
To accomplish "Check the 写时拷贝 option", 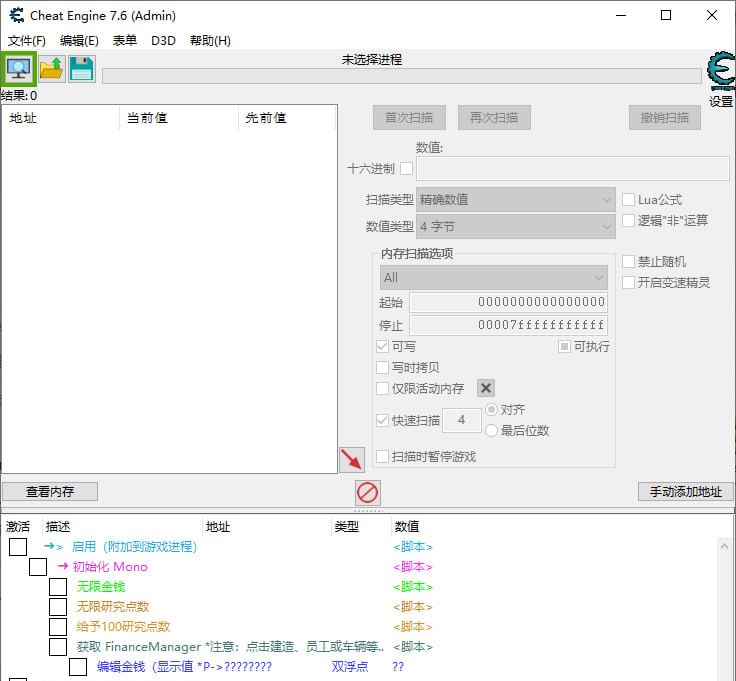I will (383, 367).
